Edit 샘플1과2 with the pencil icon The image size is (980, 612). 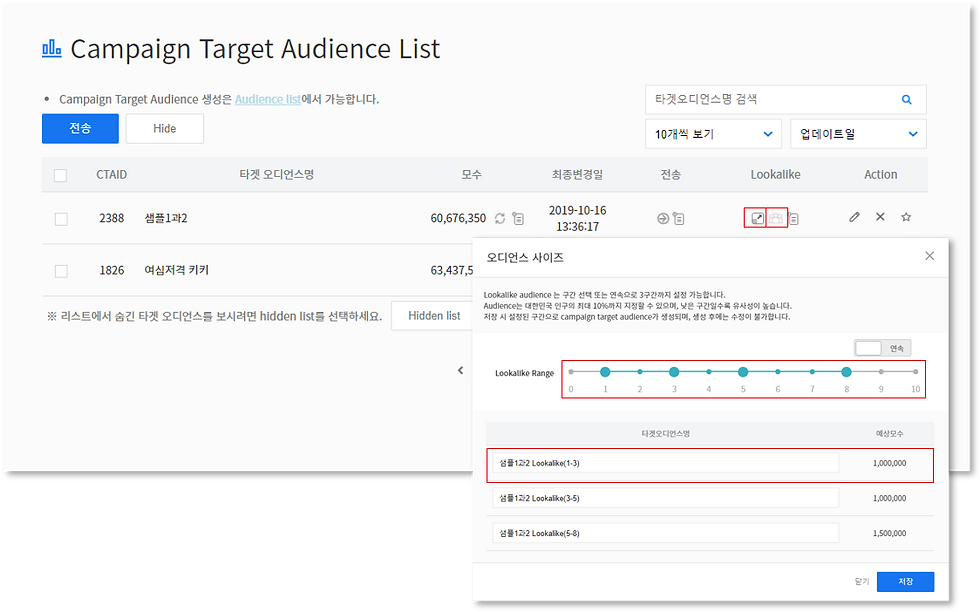(x=854, y=217)
